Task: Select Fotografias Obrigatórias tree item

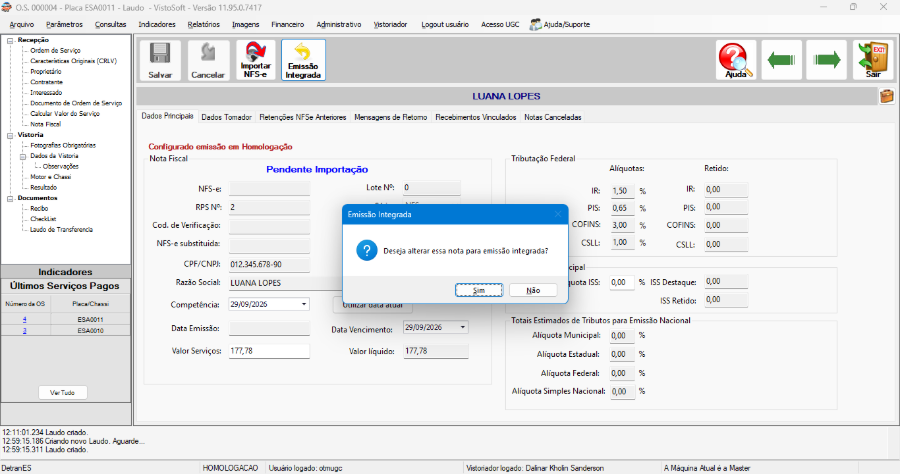Action: [63, 145]
